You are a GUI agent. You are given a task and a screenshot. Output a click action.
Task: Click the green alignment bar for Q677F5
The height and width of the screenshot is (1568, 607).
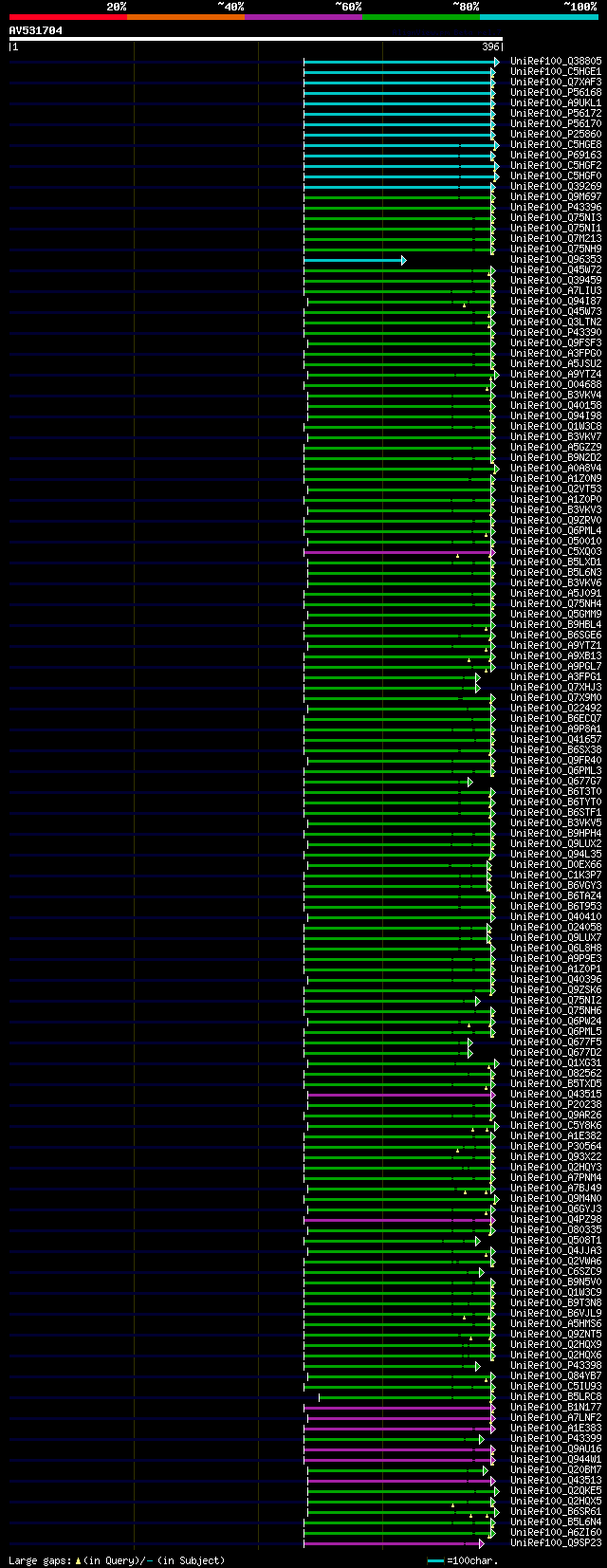tap(388, 1042)
